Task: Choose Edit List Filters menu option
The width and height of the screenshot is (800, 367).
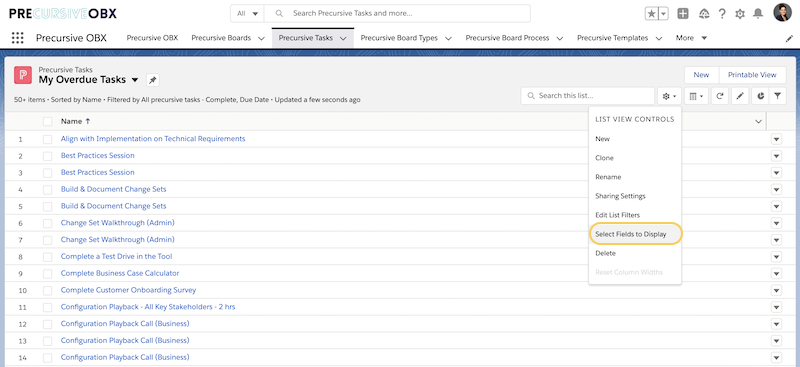Action: coord(635,215)
